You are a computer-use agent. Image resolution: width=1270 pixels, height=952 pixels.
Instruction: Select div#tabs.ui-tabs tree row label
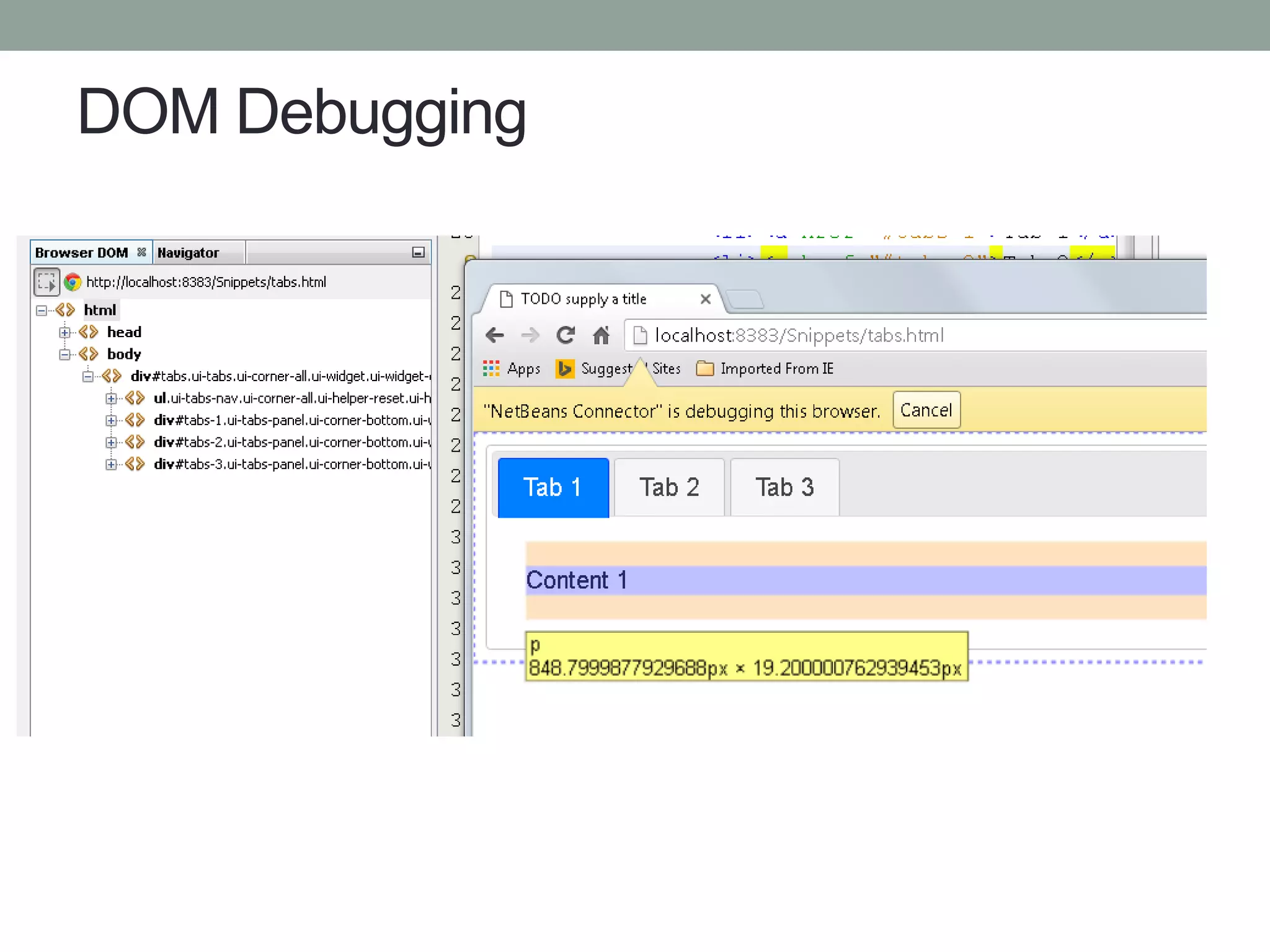(x=280, y=376)
